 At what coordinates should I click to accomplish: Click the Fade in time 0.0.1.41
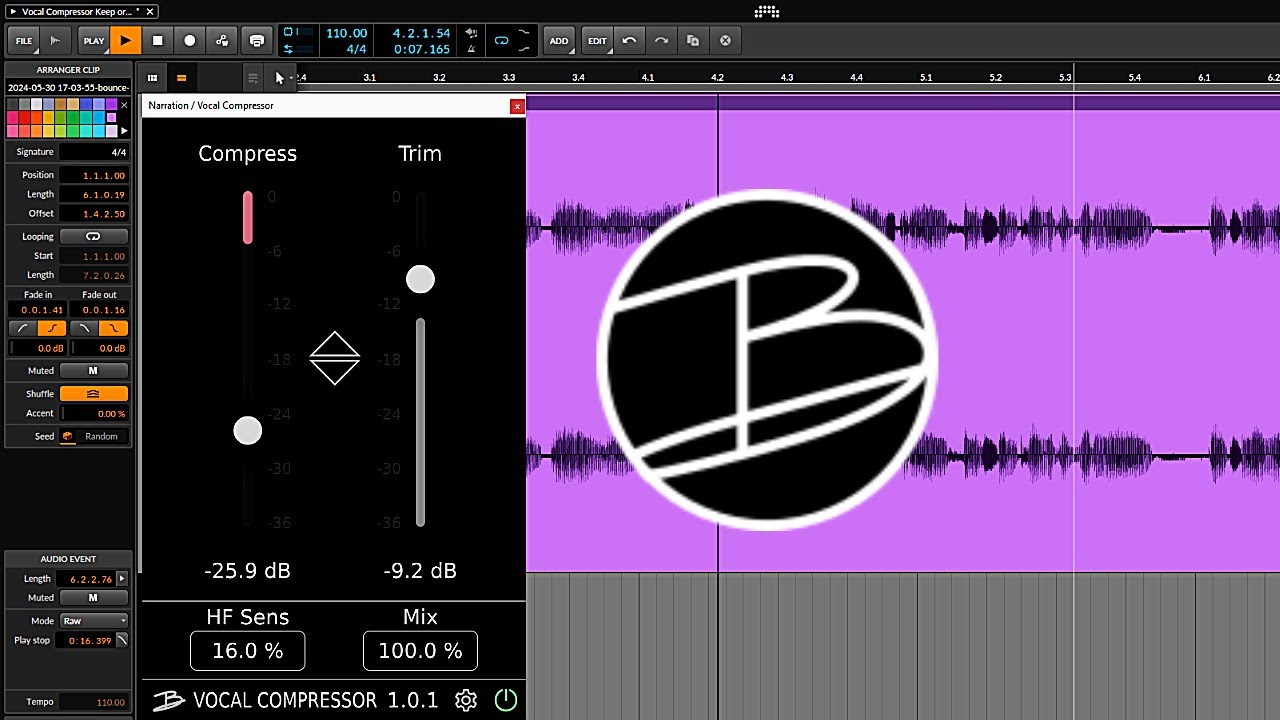pyautogui.click(x=37, y=310)
